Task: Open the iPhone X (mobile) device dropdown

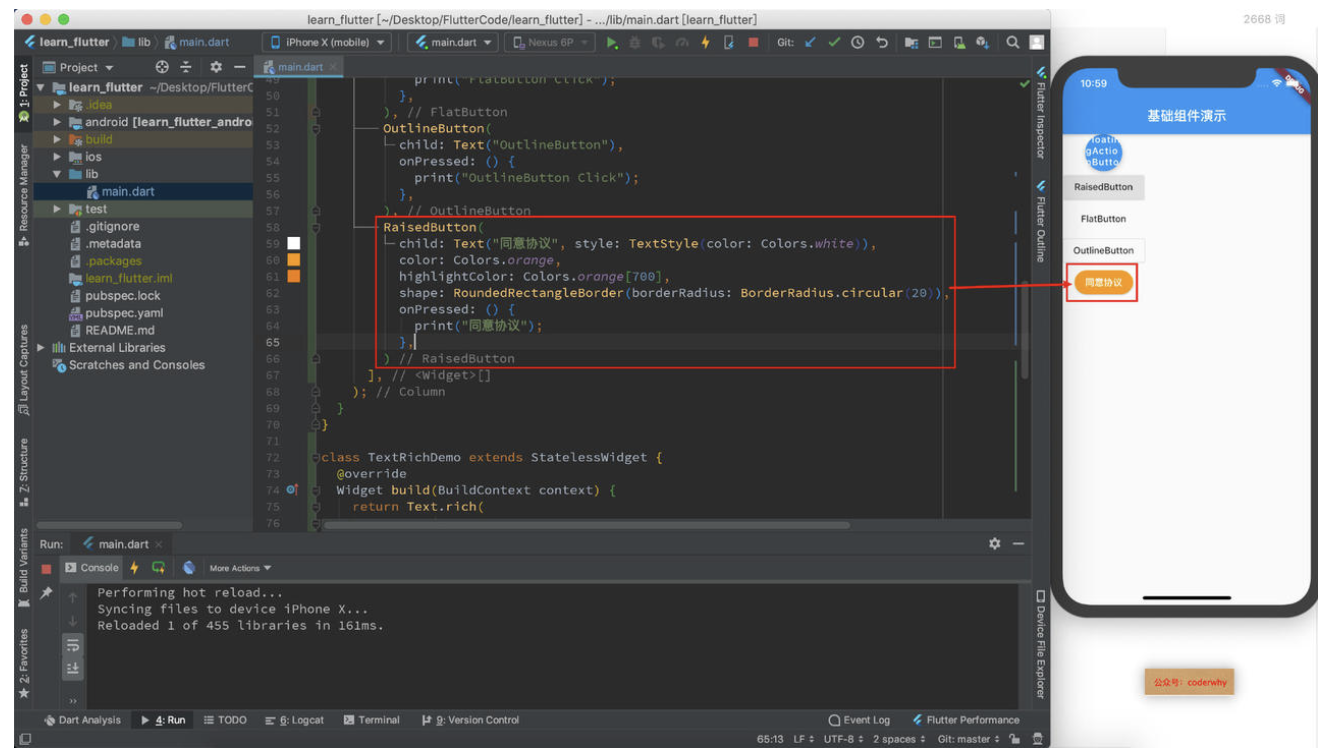Action: (x=329, y=43)
